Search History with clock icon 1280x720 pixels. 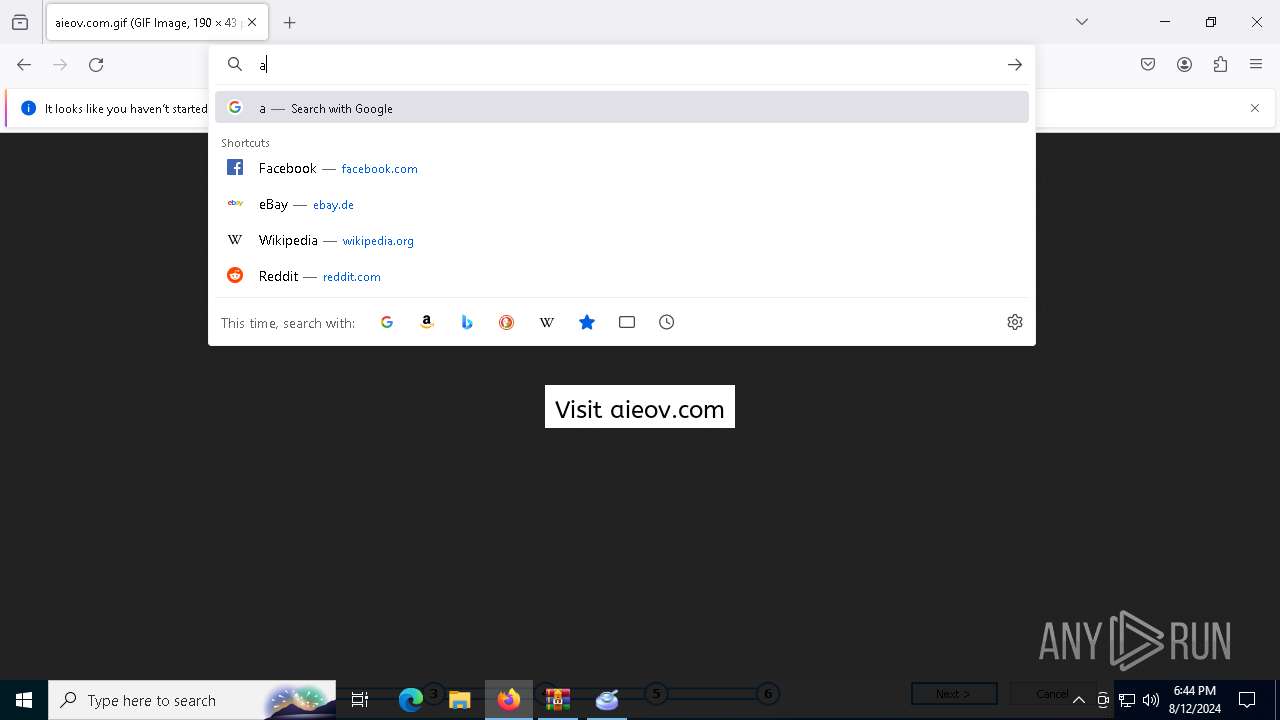coord(667,322)
